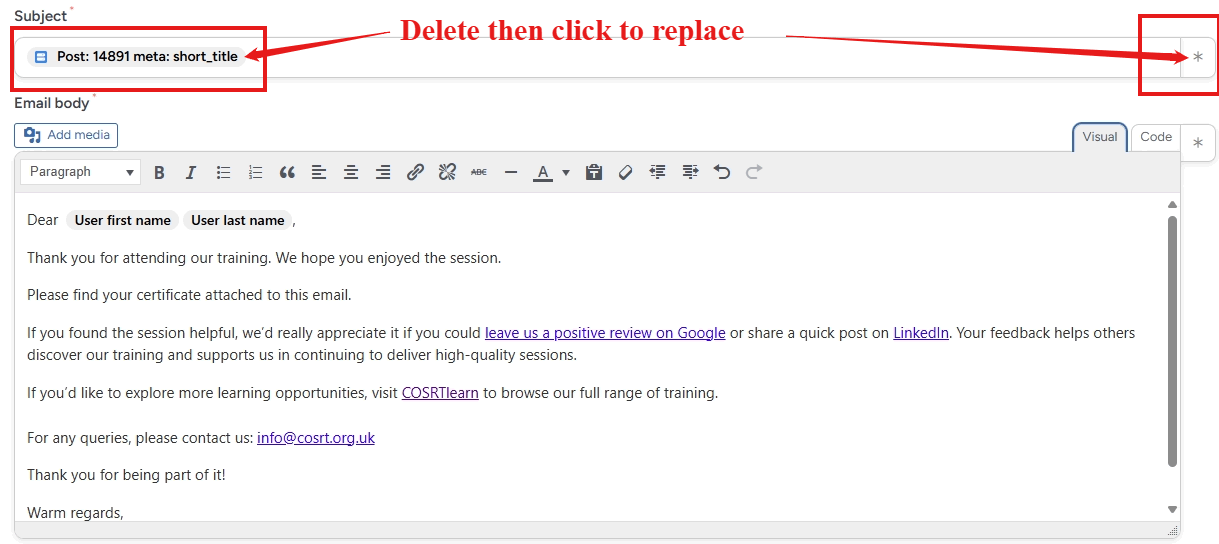Click the 'Thank you for attending our training' sentence

pyautogui.click(x=149, y=258)
